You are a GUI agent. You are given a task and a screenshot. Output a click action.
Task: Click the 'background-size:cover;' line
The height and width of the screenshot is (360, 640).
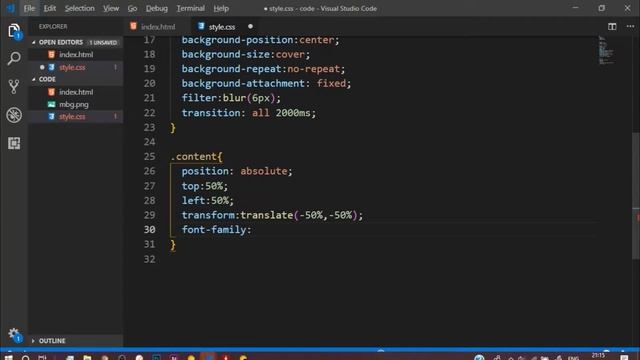click(246, 54)
